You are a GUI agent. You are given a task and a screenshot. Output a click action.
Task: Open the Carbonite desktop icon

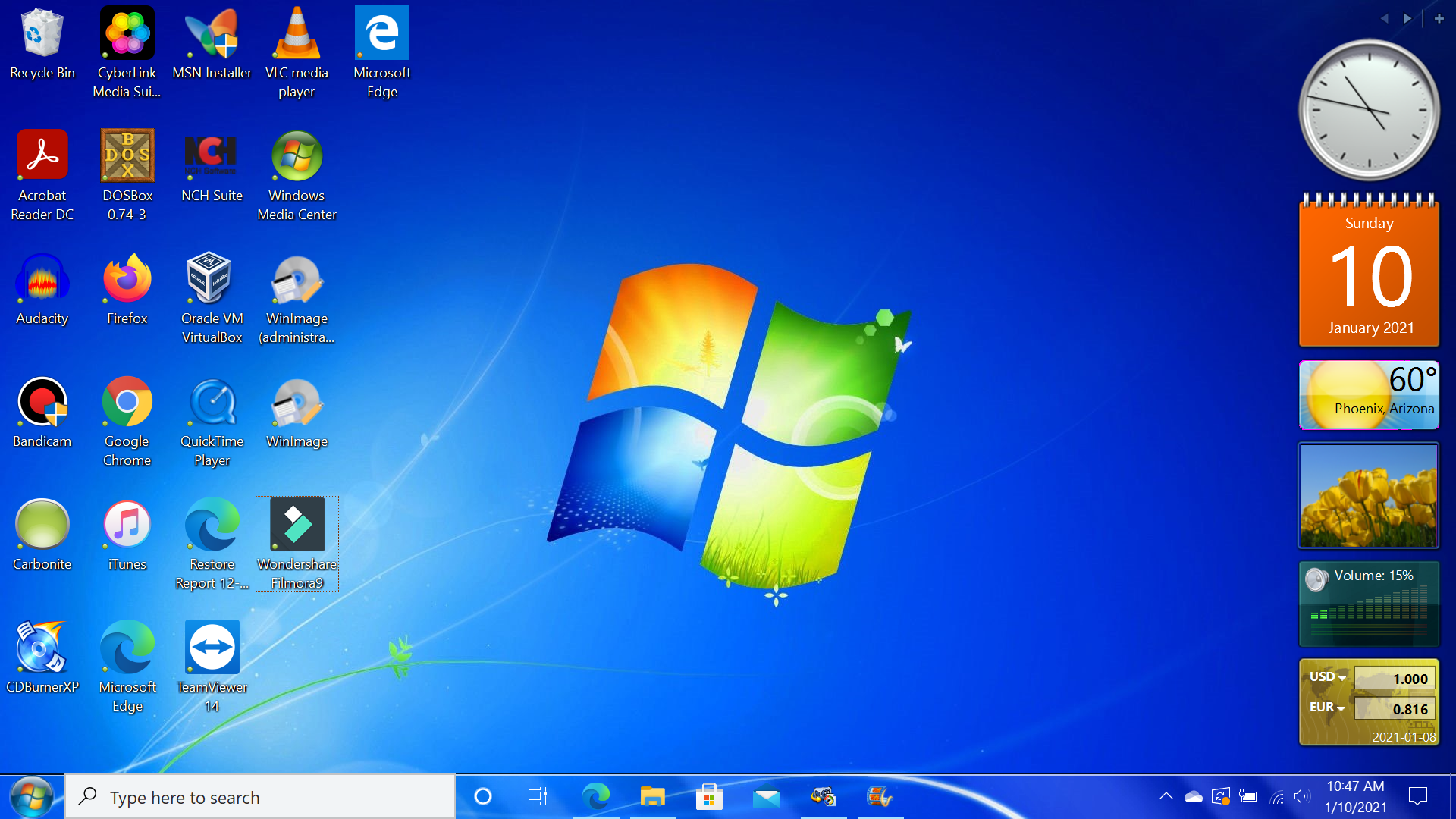pyautogui.click(x=42, y=535)
